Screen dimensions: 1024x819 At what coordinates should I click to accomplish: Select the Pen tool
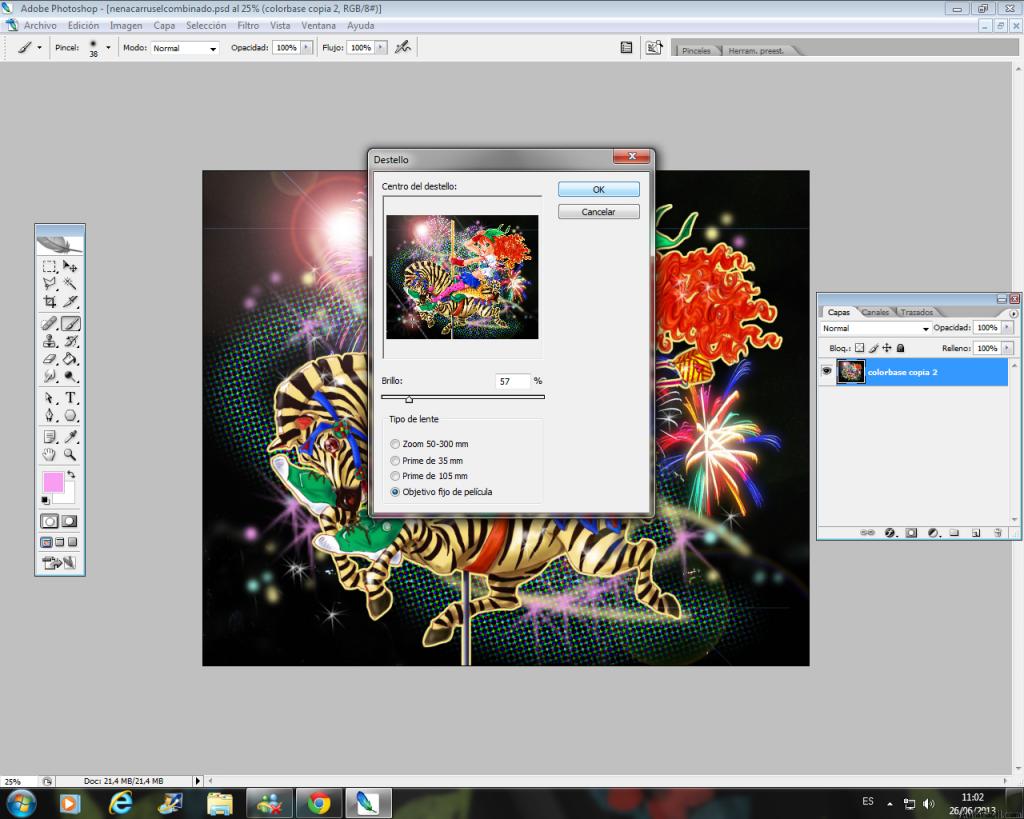(x=50, y=415)
